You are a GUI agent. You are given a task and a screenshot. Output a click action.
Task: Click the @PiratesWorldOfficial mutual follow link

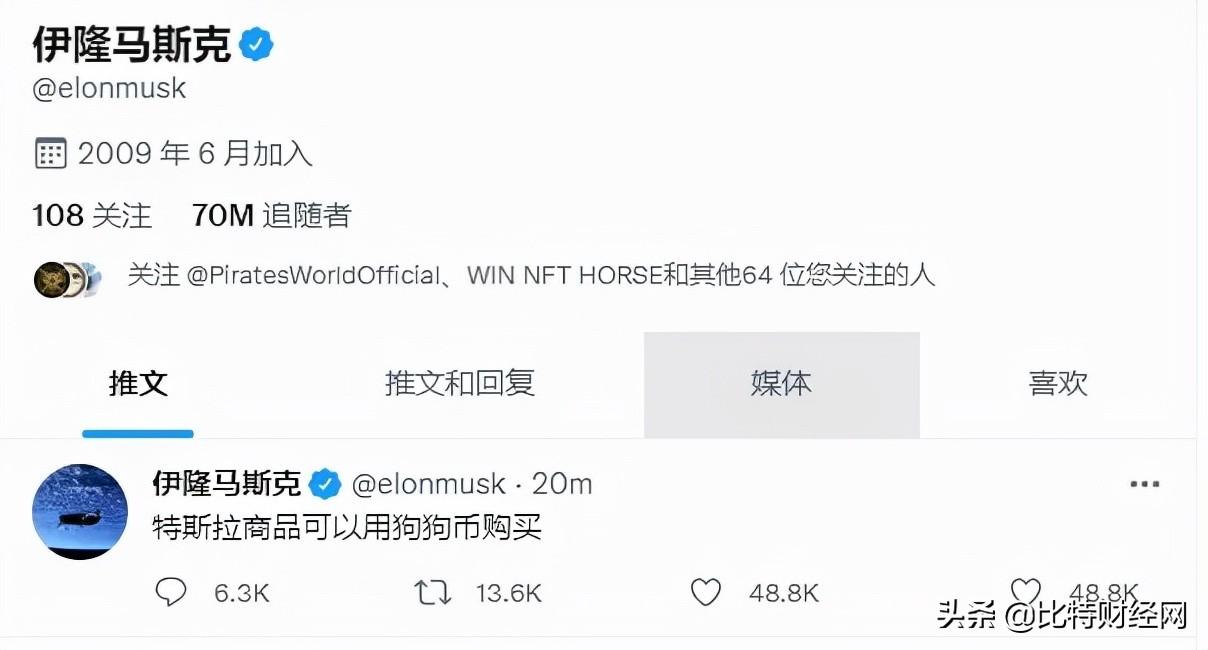coord(314,275)
